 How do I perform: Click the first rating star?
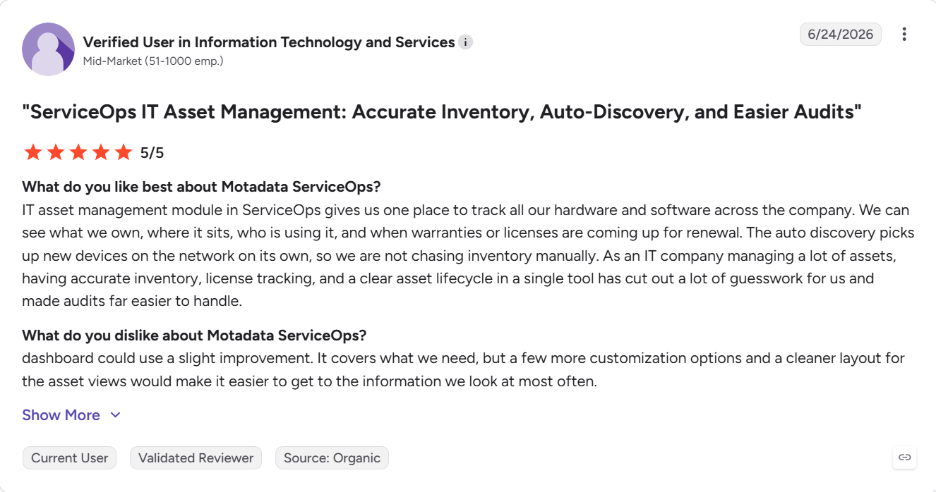33,152
